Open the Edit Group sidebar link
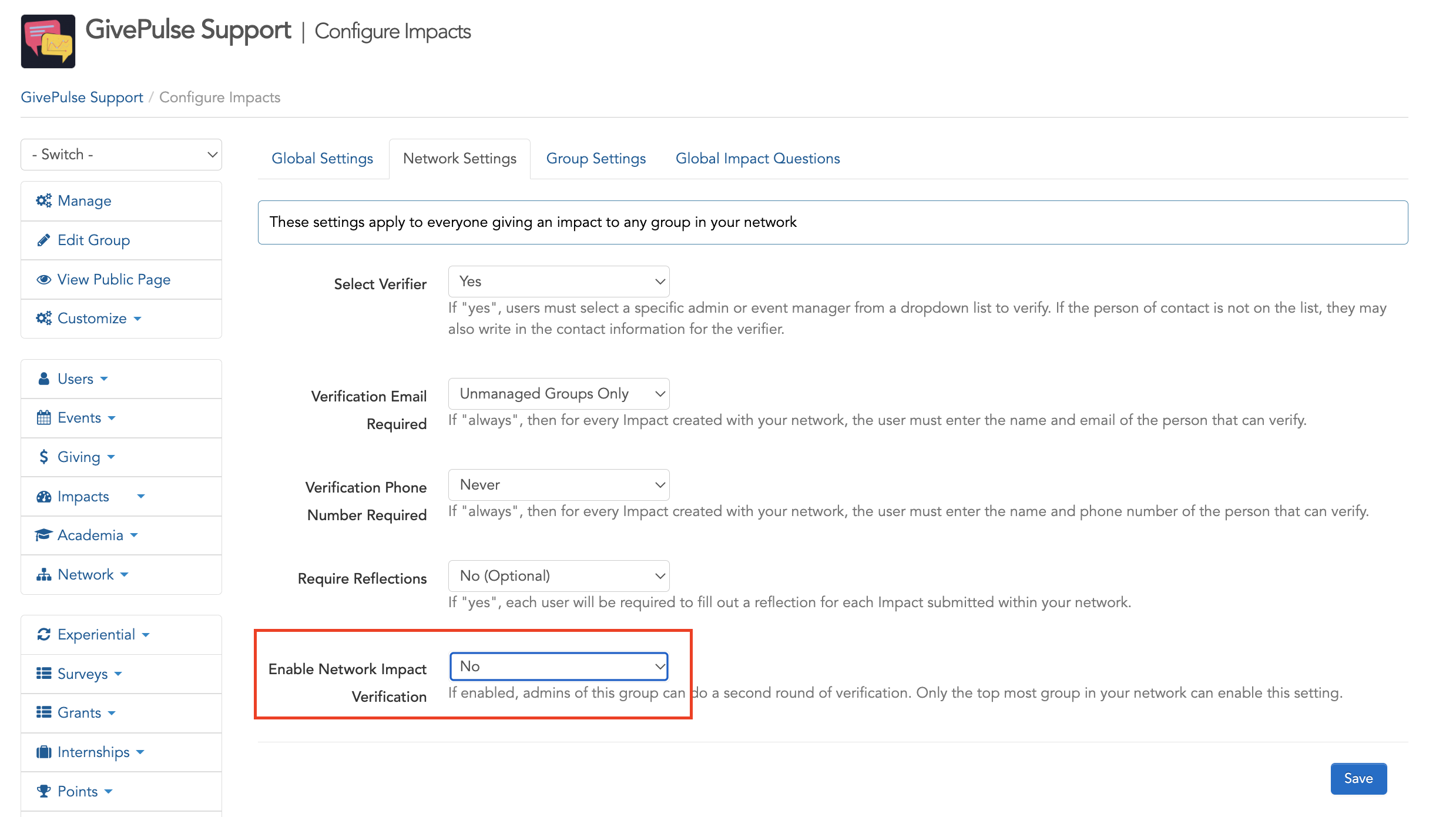 121,240
